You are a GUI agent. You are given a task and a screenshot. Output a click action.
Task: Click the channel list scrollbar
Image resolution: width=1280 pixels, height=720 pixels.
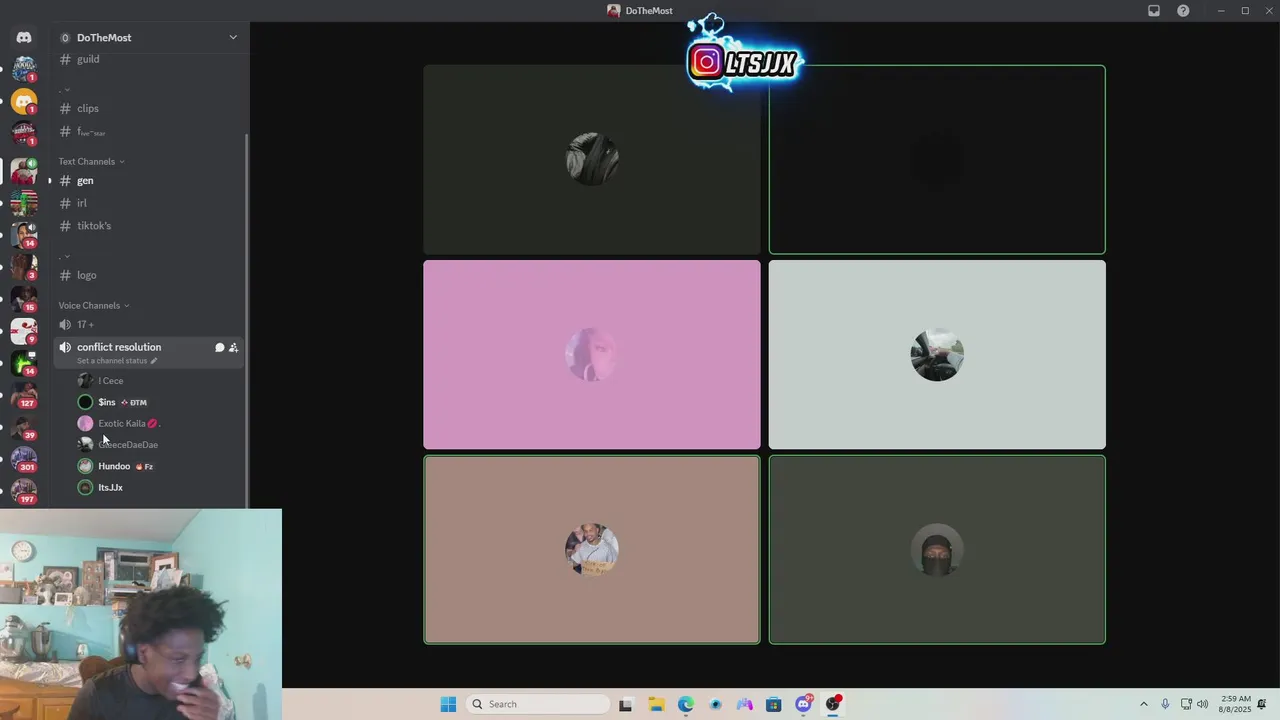click(246, 320)
